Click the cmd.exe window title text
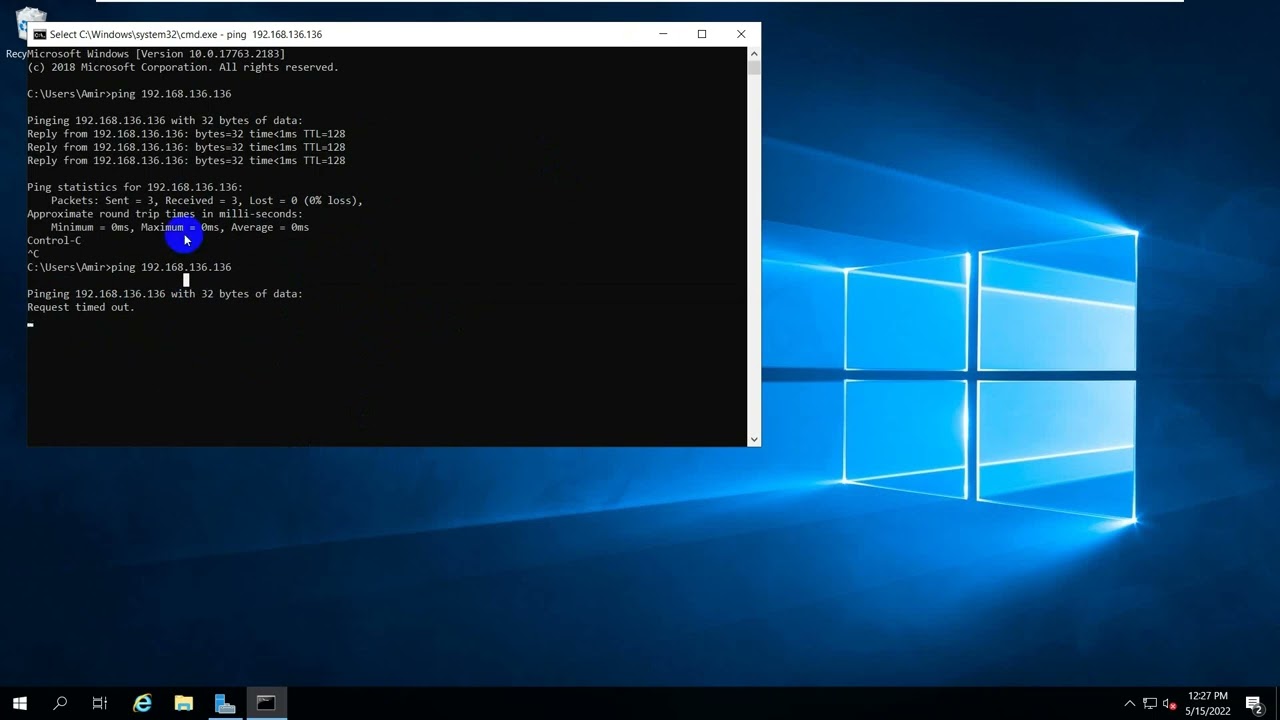This screenshot has width=1280, height=720. pyautogui.click(x=186, y=34)
